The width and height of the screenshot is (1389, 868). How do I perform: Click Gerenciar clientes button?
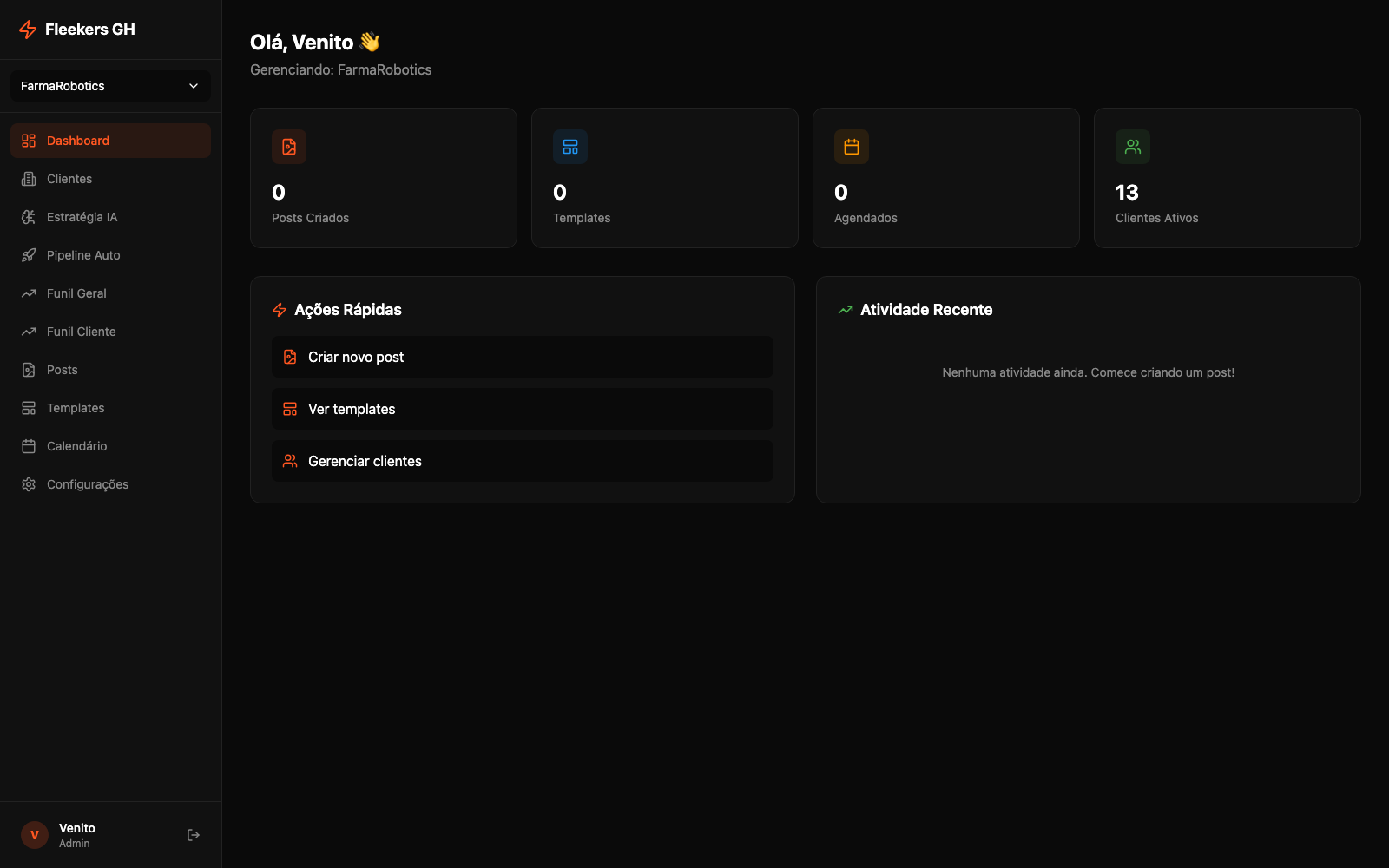click(x=523, y=461)
